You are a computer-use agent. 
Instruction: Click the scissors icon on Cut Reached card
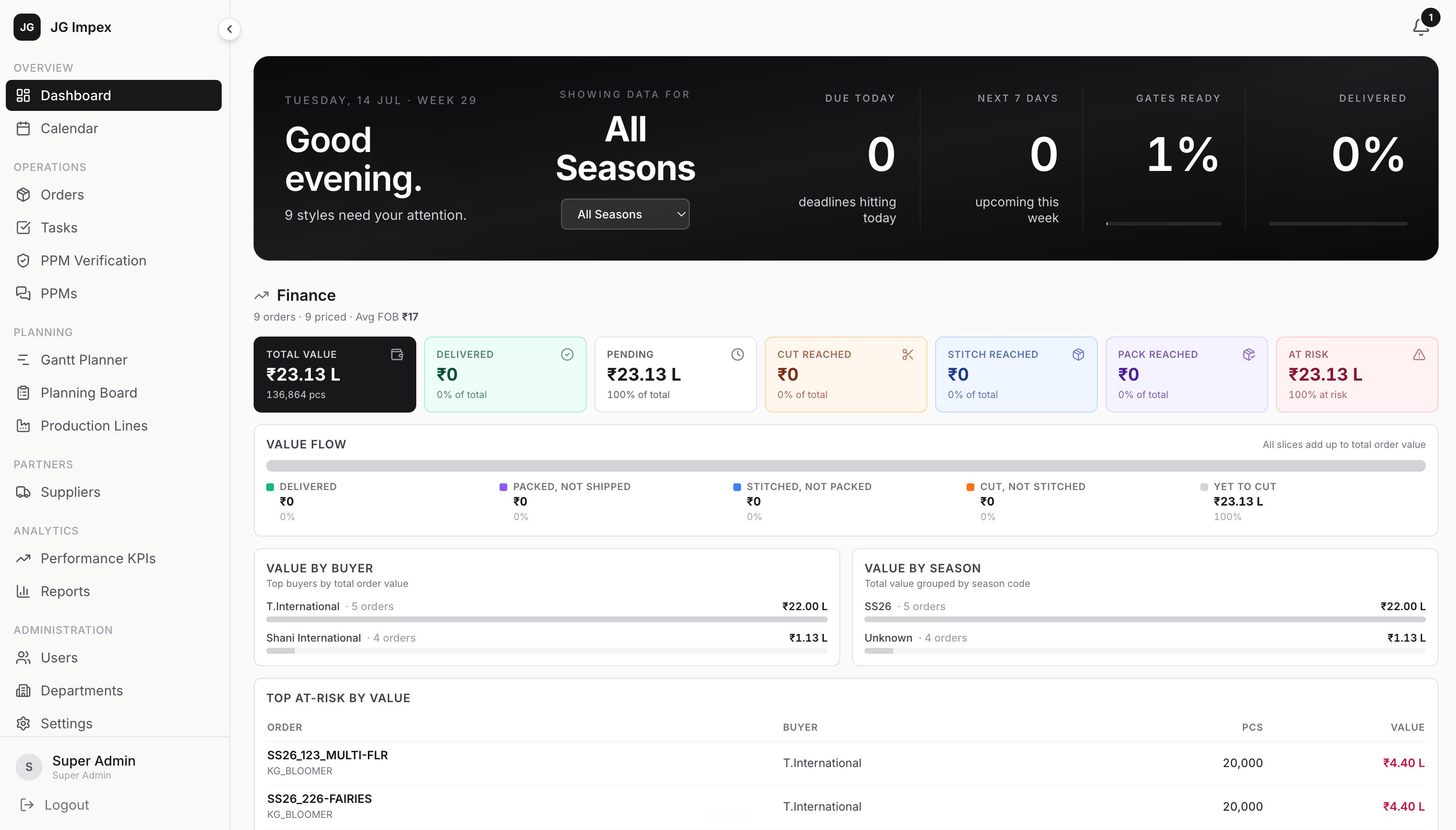[x=908, y=354]
